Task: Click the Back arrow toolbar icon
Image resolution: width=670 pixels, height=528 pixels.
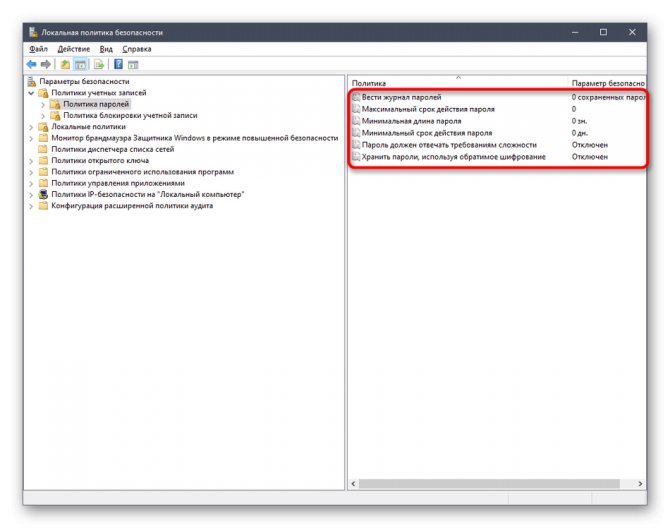Action: click(x=31, y=65)
